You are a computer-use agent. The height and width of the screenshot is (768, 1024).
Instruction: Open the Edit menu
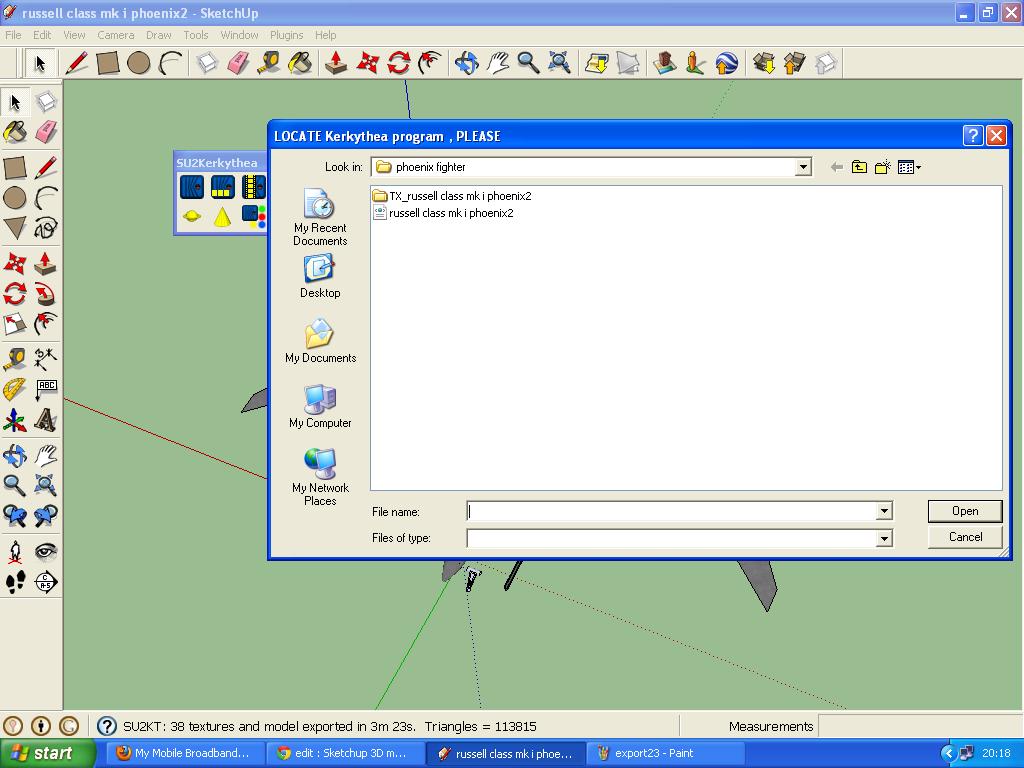tap(42, 35)
